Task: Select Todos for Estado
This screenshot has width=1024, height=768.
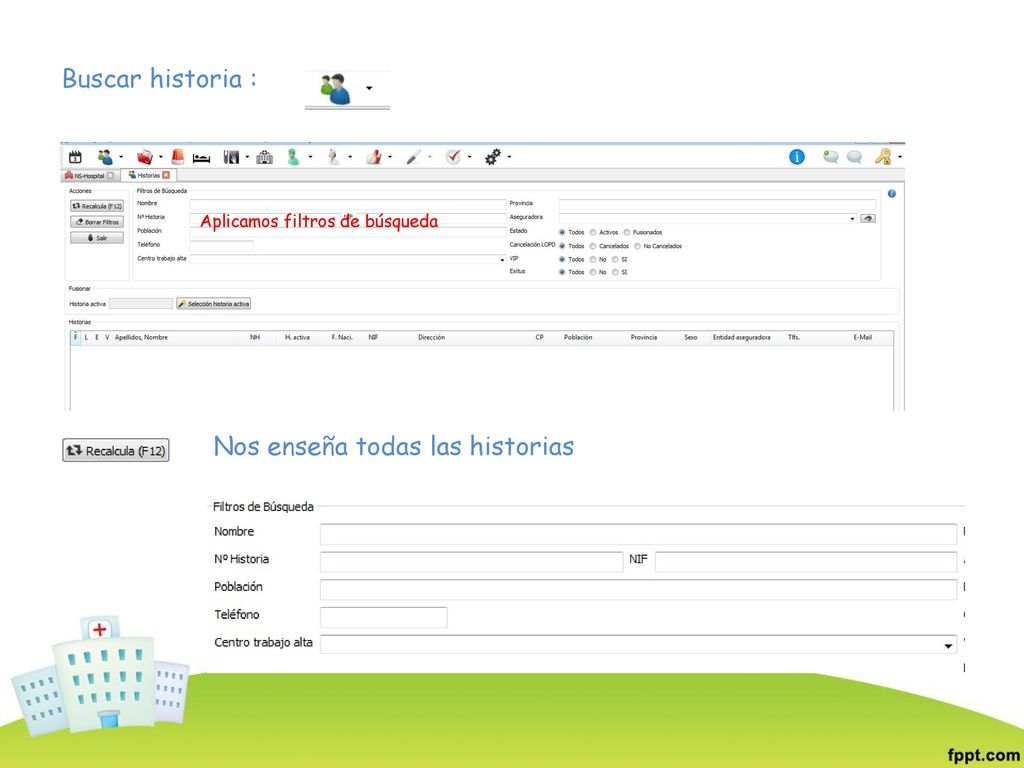Action: (562, 232)
